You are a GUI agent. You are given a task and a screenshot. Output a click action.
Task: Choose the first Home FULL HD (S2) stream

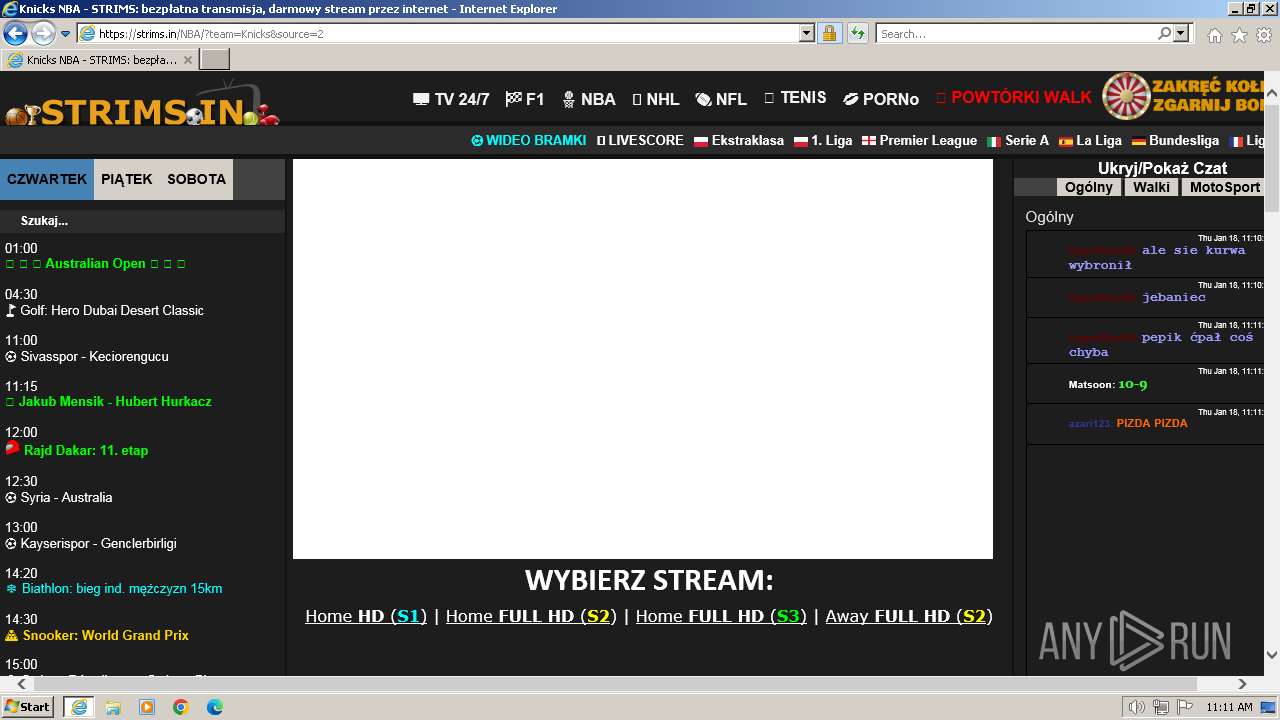(x=531, y=616)
